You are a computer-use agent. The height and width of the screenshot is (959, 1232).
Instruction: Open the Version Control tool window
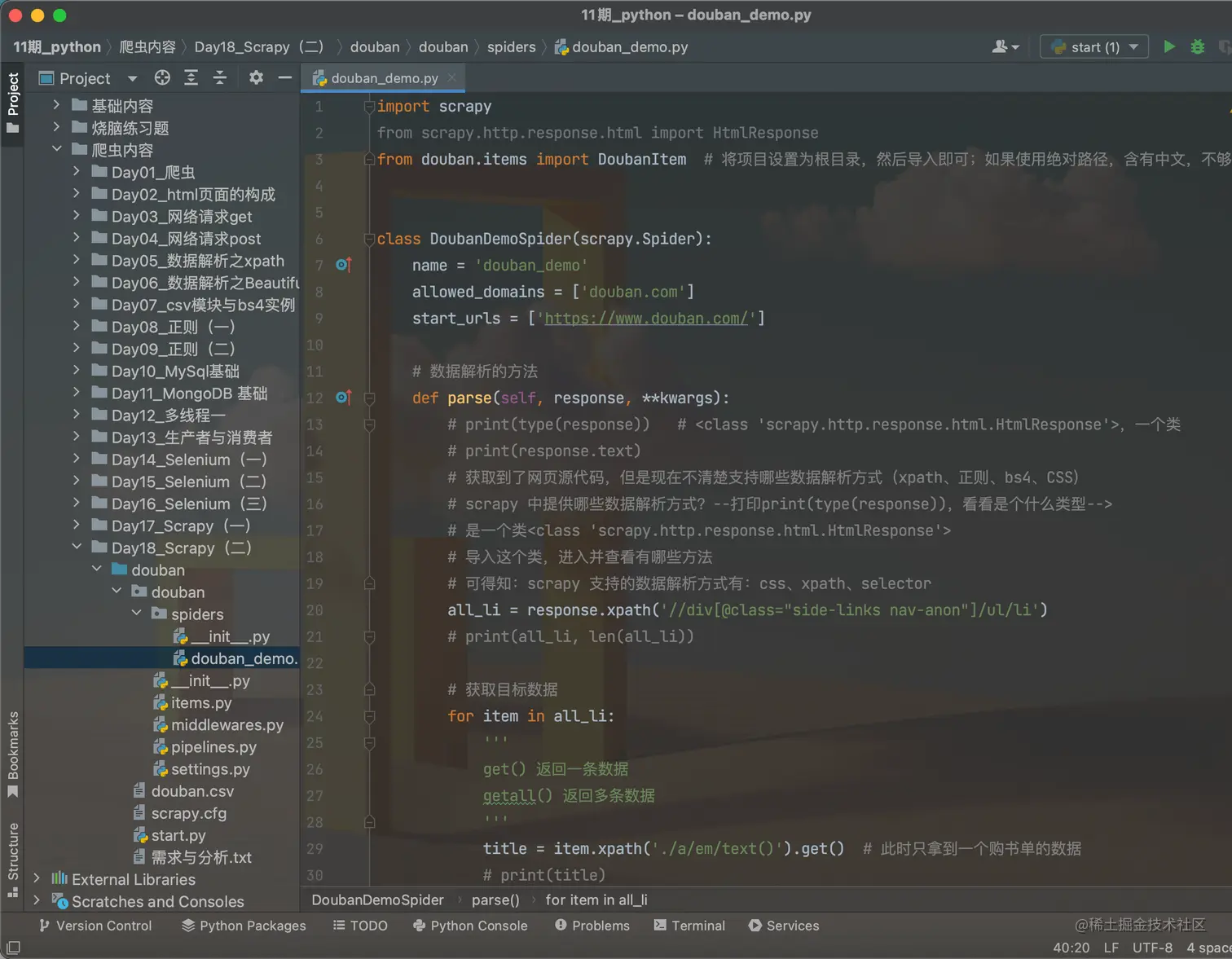tap(95, 926)
